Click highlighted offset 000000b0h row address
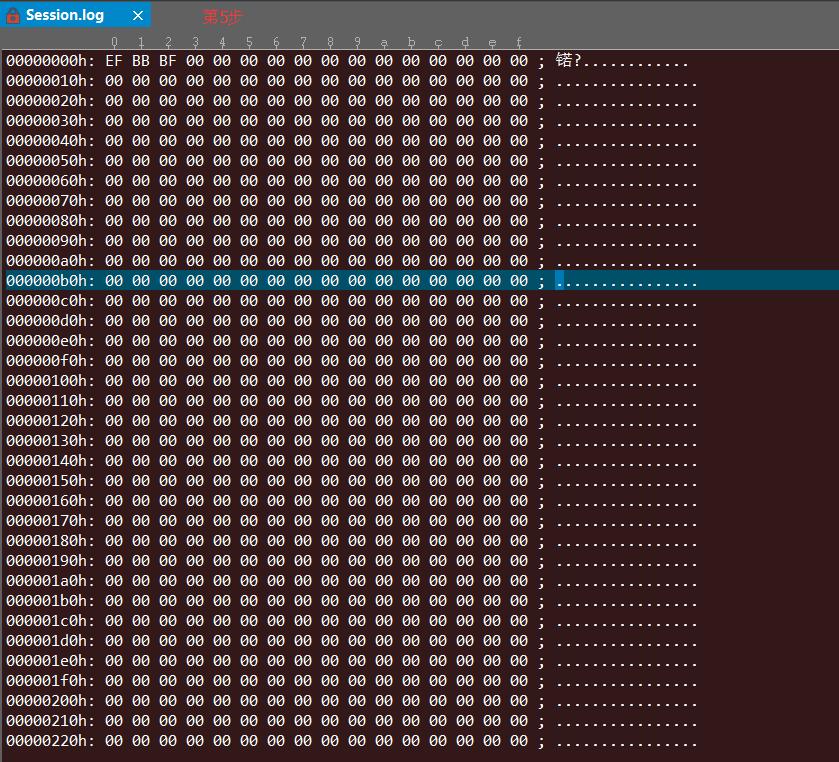This screenshot has width=839, height=762. point(50,280)
